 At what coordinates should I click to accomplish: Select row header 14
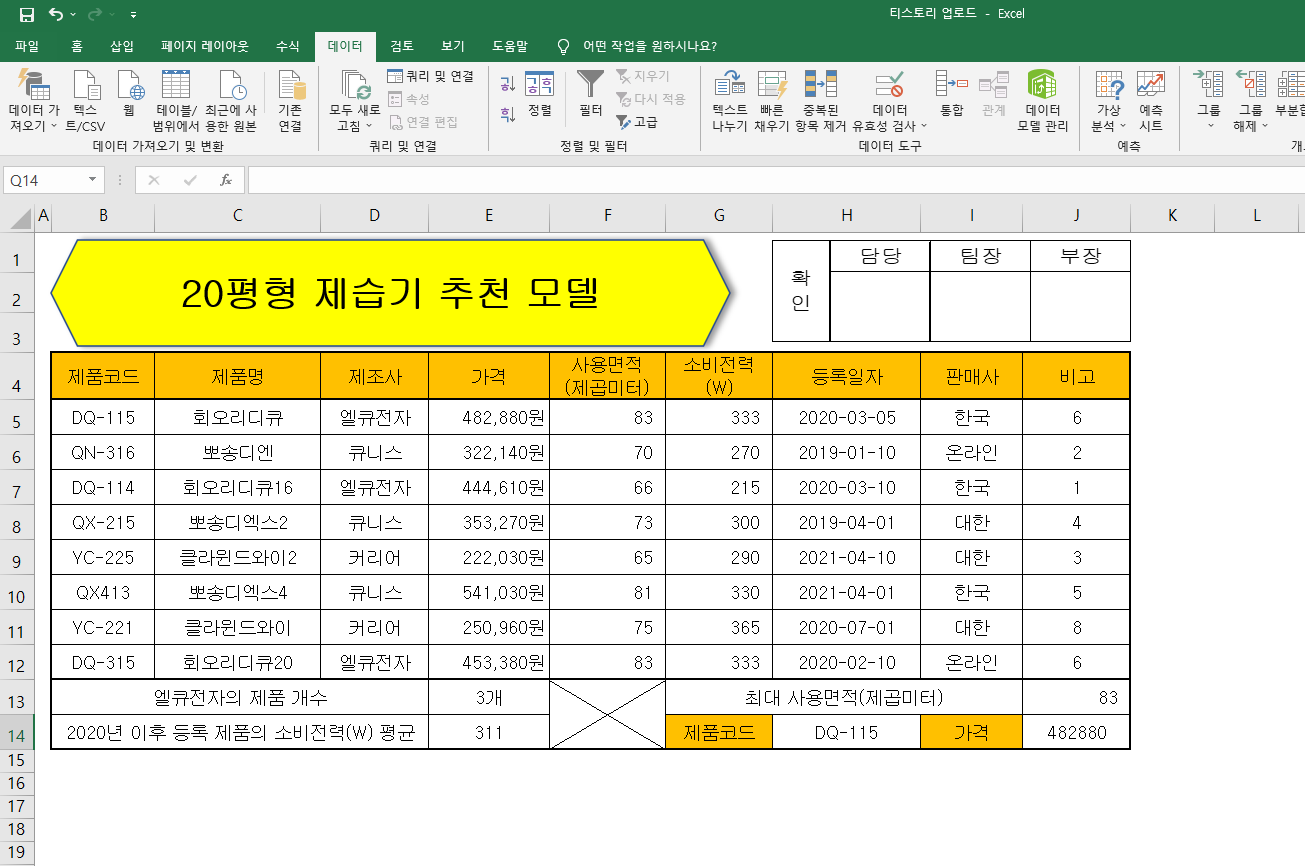coord(17,735)
